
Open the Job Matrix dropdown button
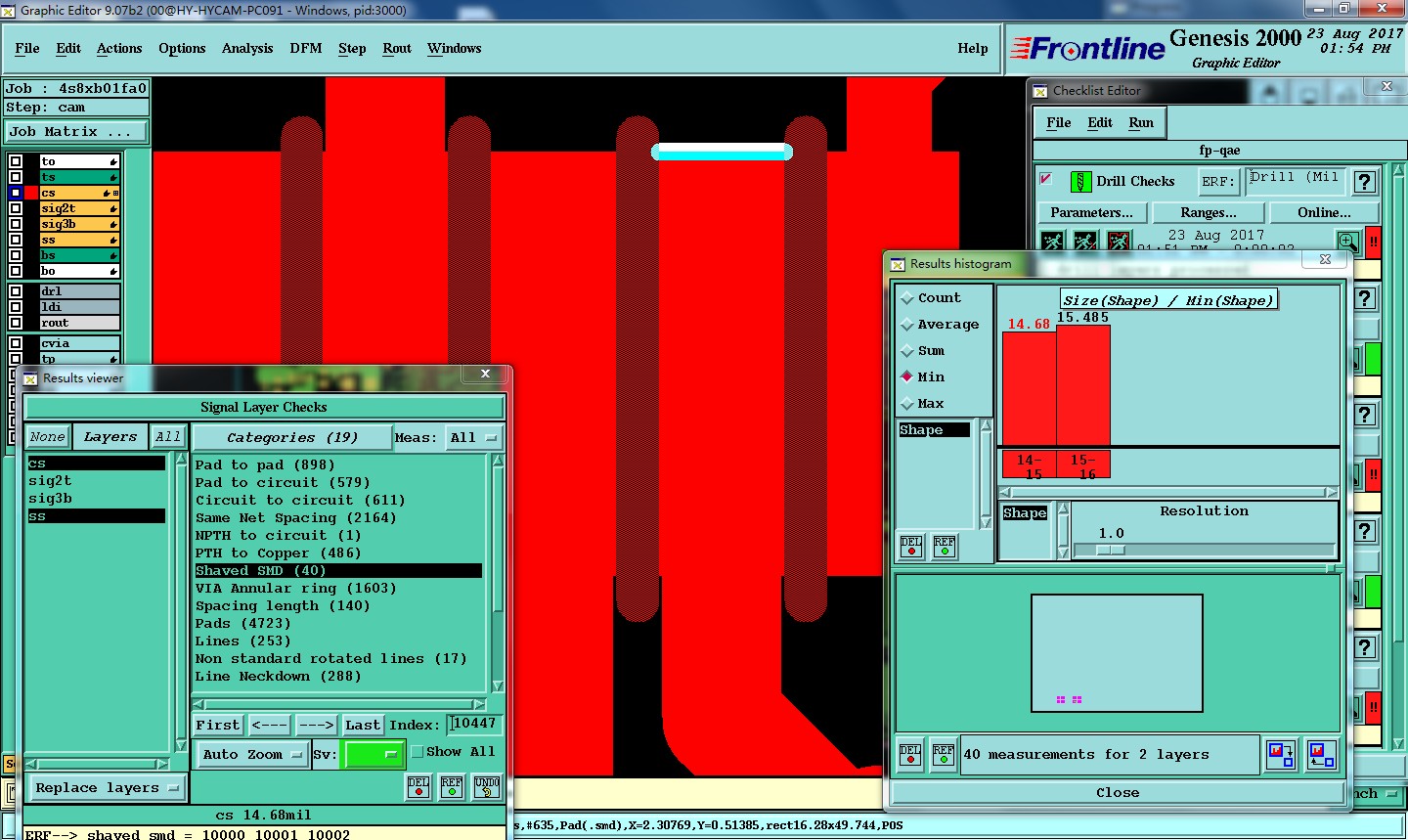coord(76,131)
